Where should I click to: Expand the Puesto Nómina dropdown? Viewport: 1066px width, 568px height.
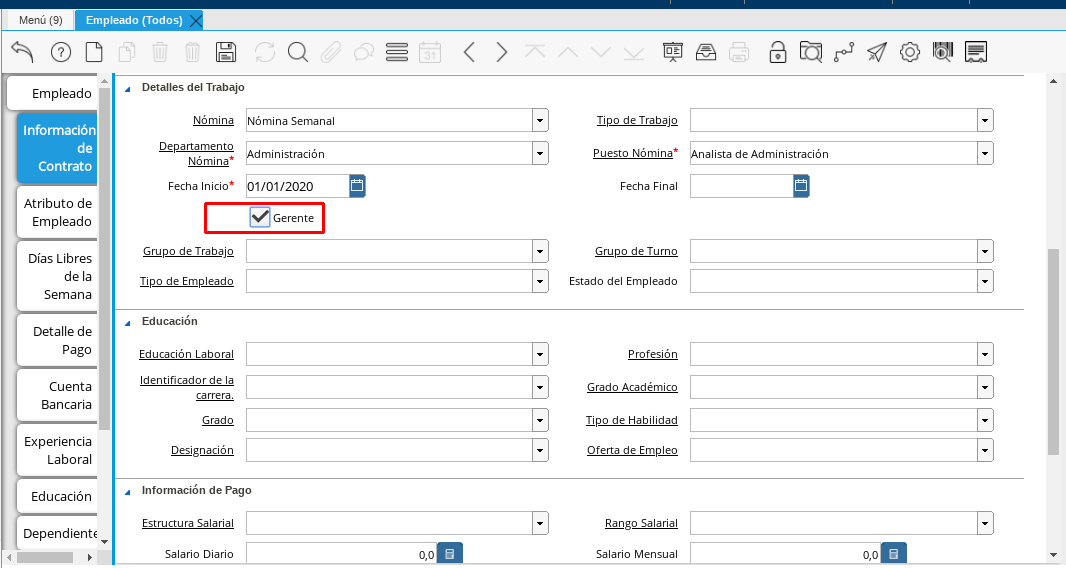tap(985, 154)
